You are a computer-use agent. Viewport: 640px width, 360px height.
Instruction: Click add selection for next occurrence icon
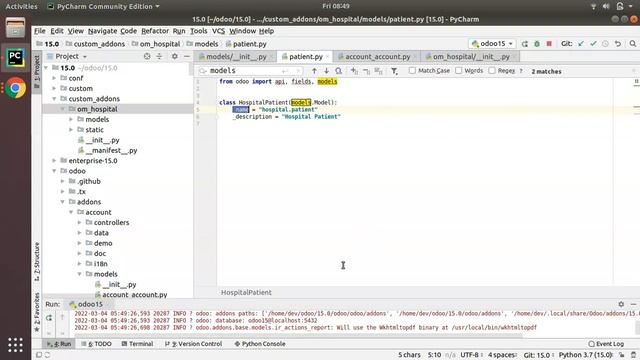click(x=354, y=71)
